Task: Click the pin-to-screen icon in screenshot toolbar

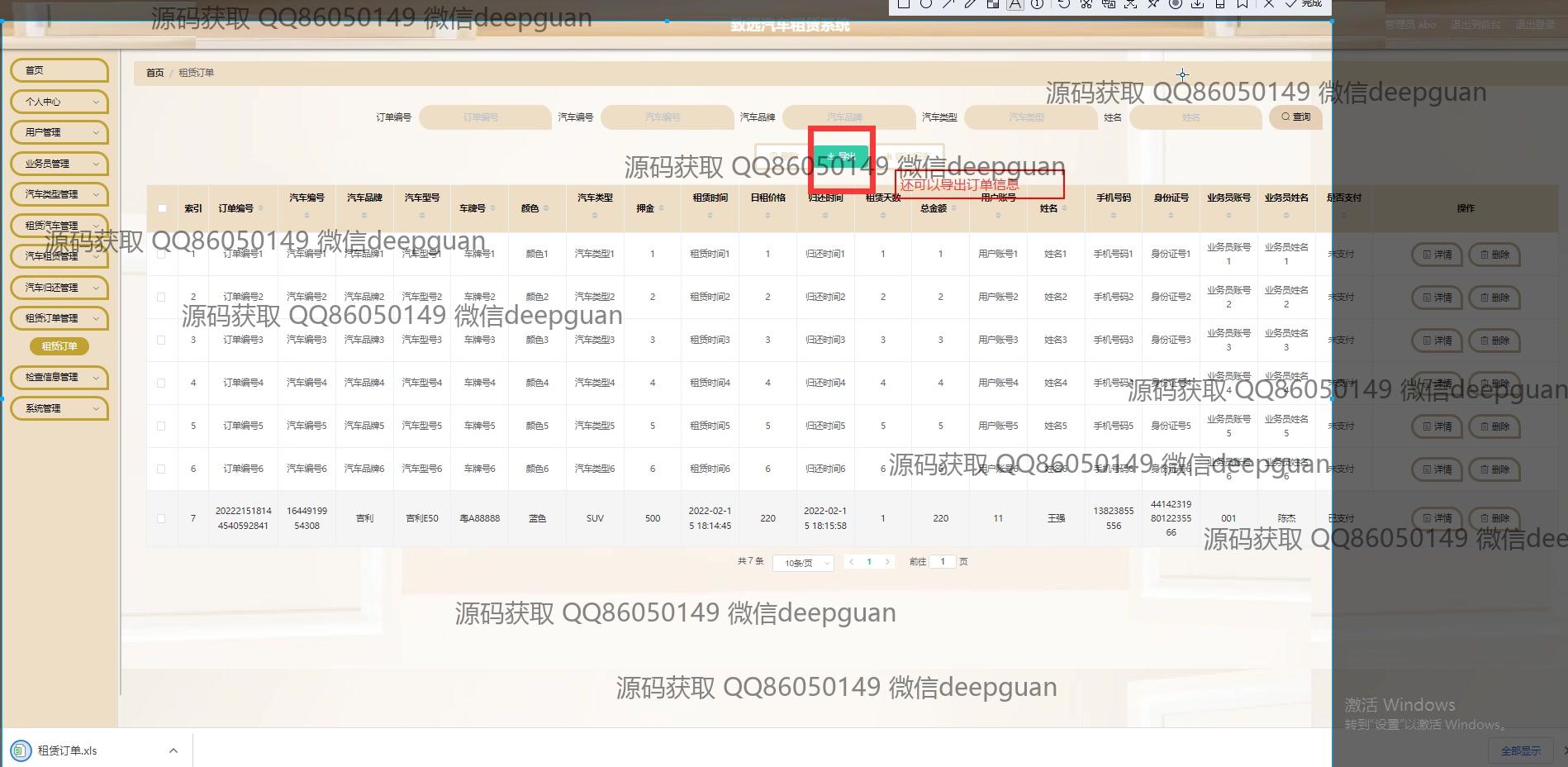Action: pos(1153,4)
